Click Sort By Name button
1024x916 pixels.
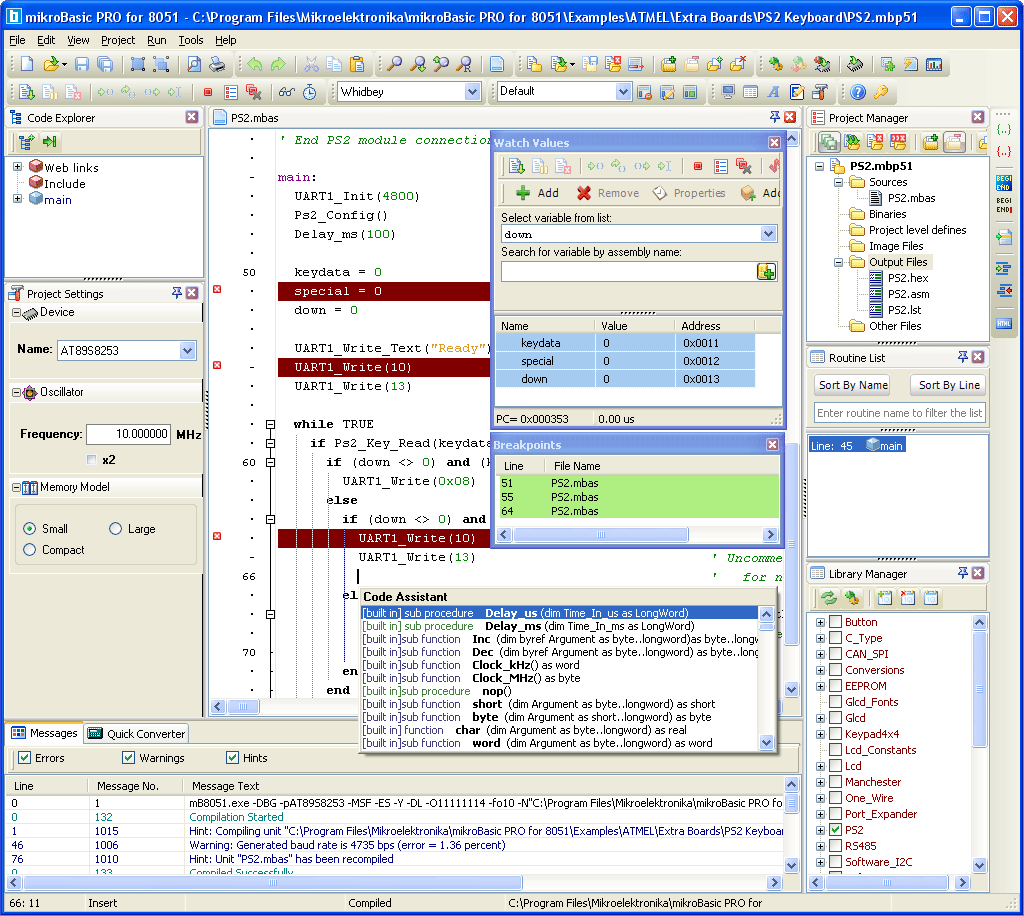[853, 385]
